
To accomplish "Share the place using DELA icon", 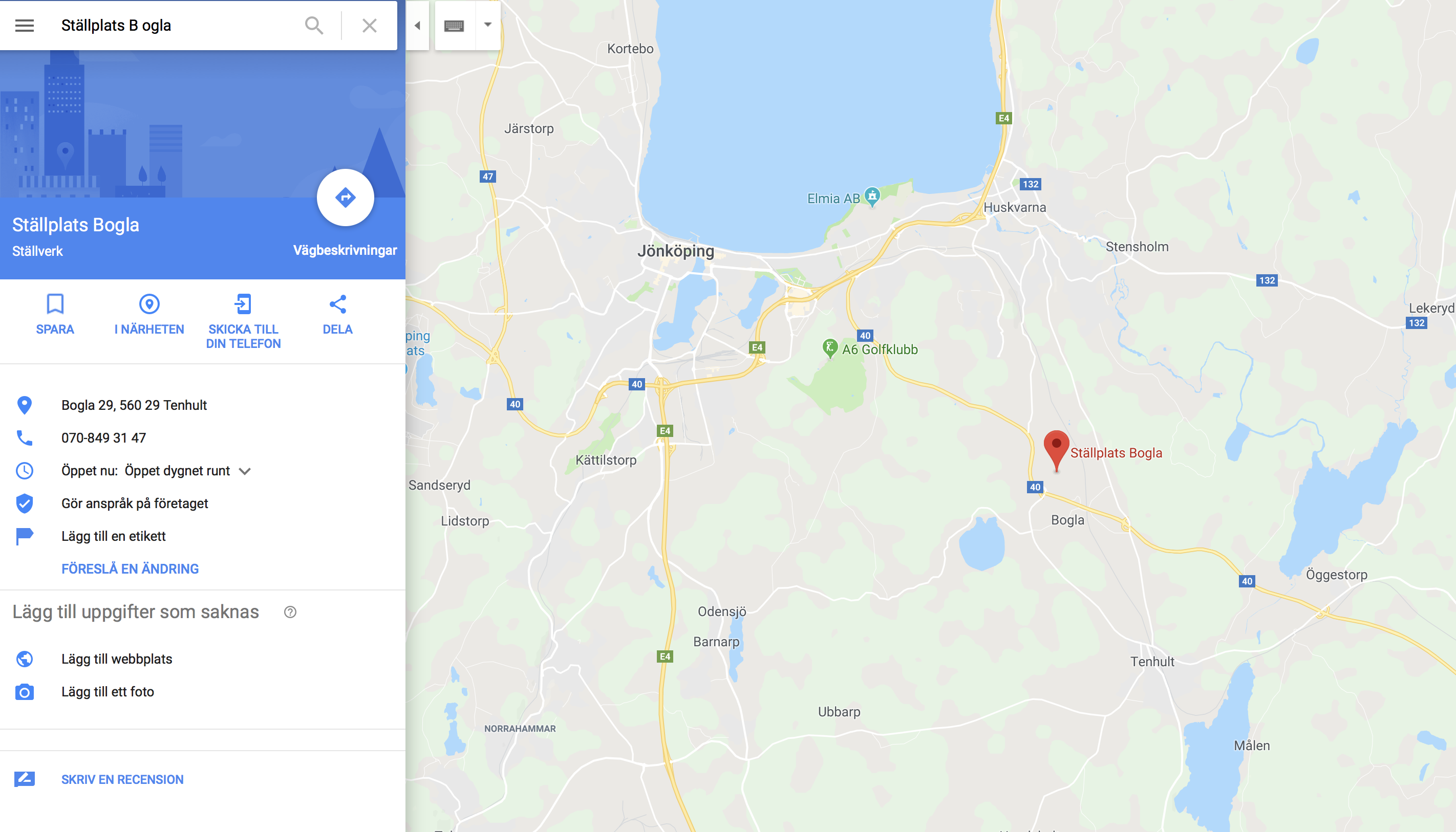I will point(338,314).
